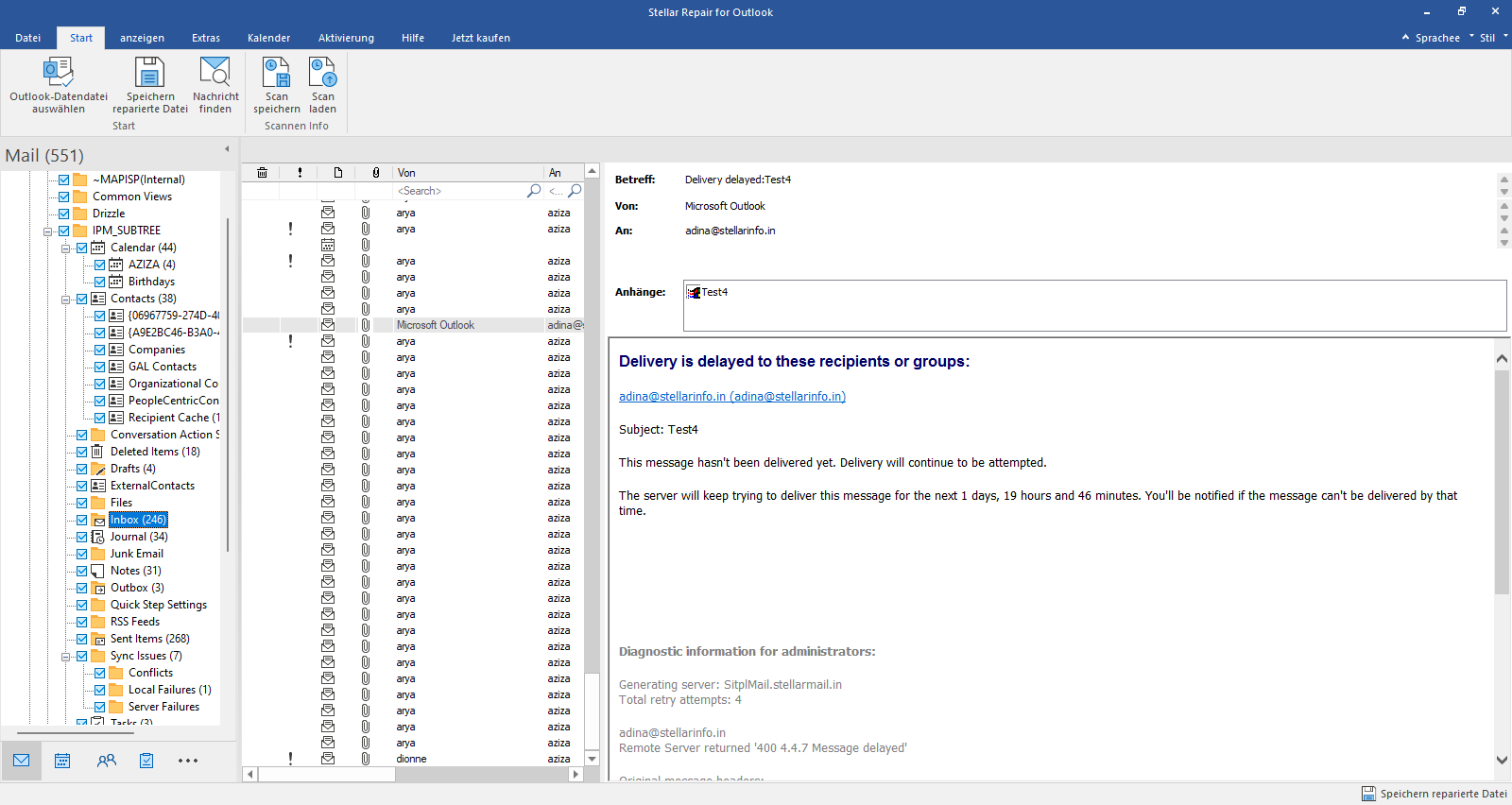Click Drafts folder icon
The width and height of the screenshot is (1512, 805).
pyautogui.click(x=97, y=469)
